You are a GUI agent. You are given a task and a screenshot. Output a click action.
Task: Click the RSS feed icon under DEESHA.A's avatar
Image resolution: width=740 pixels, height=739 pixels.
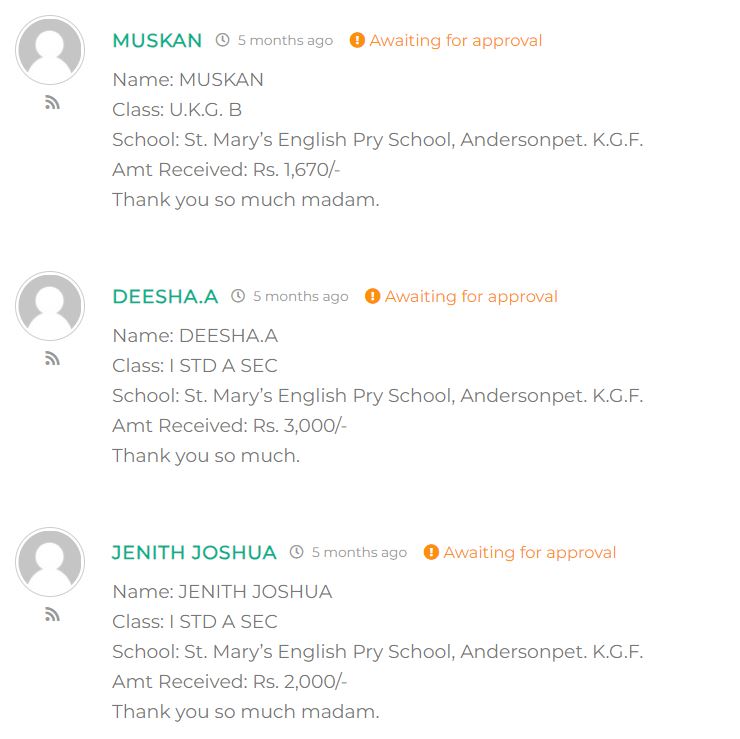pyautogui.click(x=52, y=359)
